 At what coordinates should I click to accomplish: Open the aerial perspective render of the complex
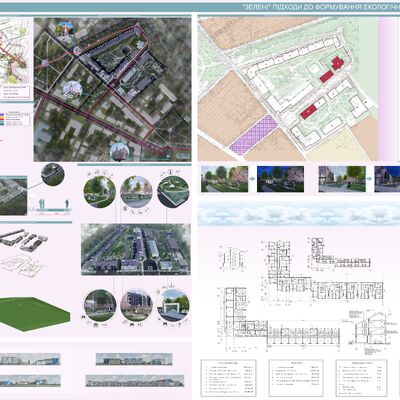[136, 249]
